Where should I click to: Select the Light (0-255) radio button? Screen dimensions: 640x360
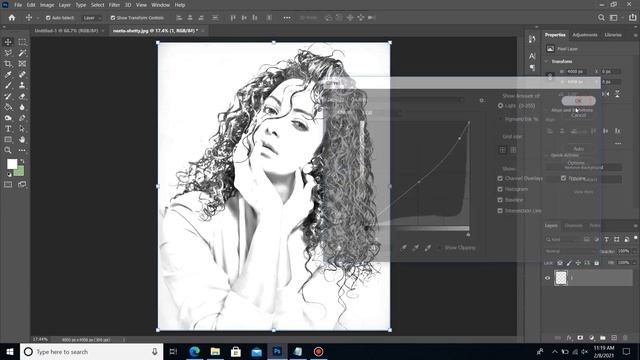pyautogui.click(x=500, y=105)
